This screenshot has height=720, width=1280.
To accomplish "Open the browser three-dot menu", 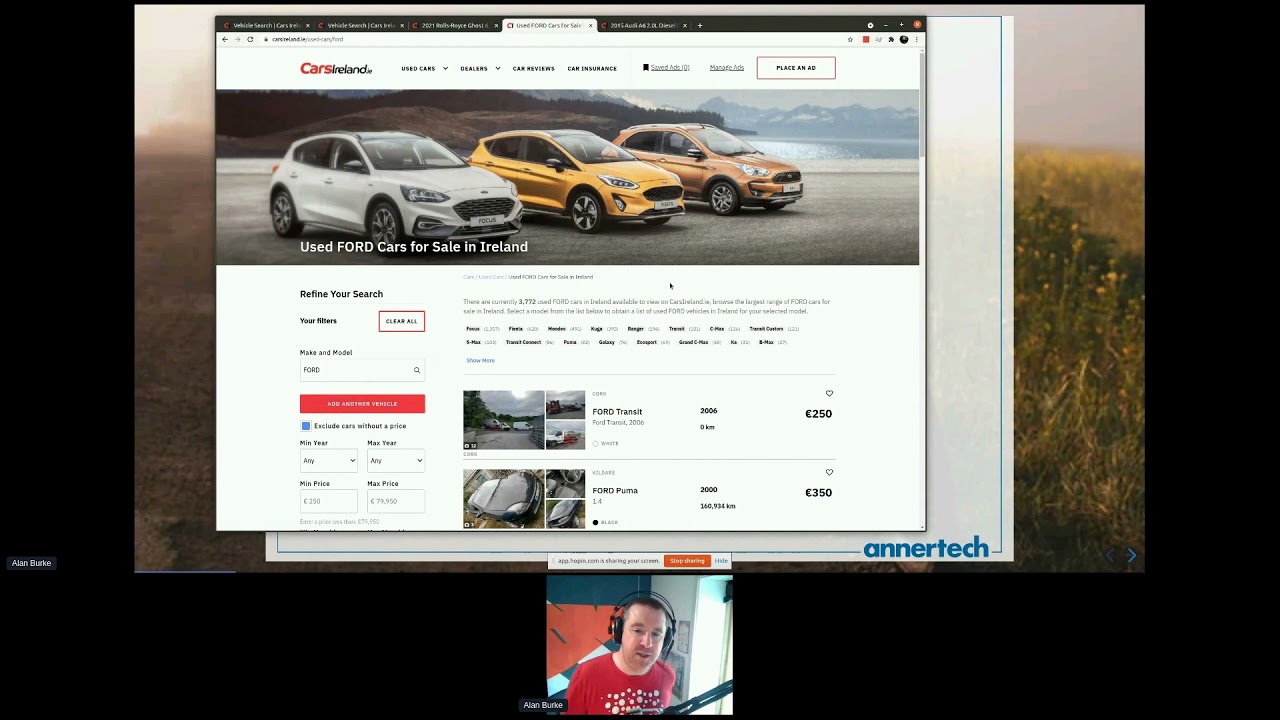I will point(916,39).
